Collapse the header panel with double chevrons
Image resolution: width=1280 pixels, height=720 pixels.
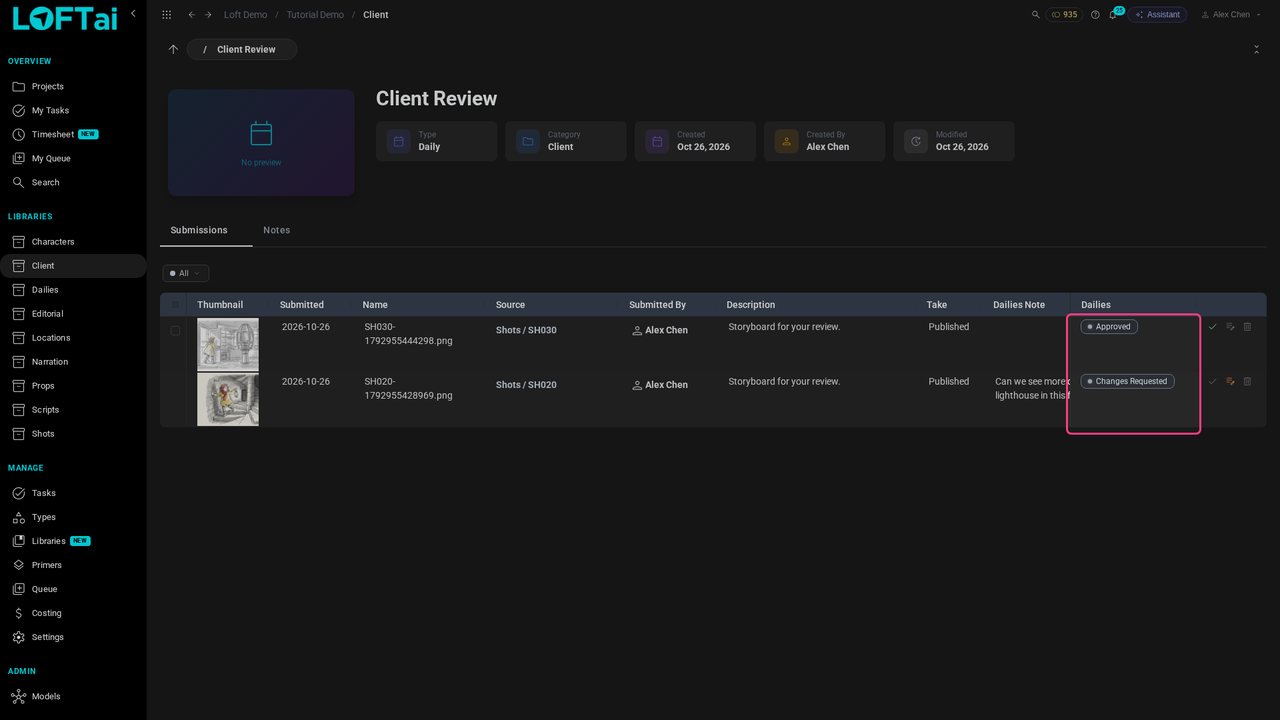tap(1256, 49)
